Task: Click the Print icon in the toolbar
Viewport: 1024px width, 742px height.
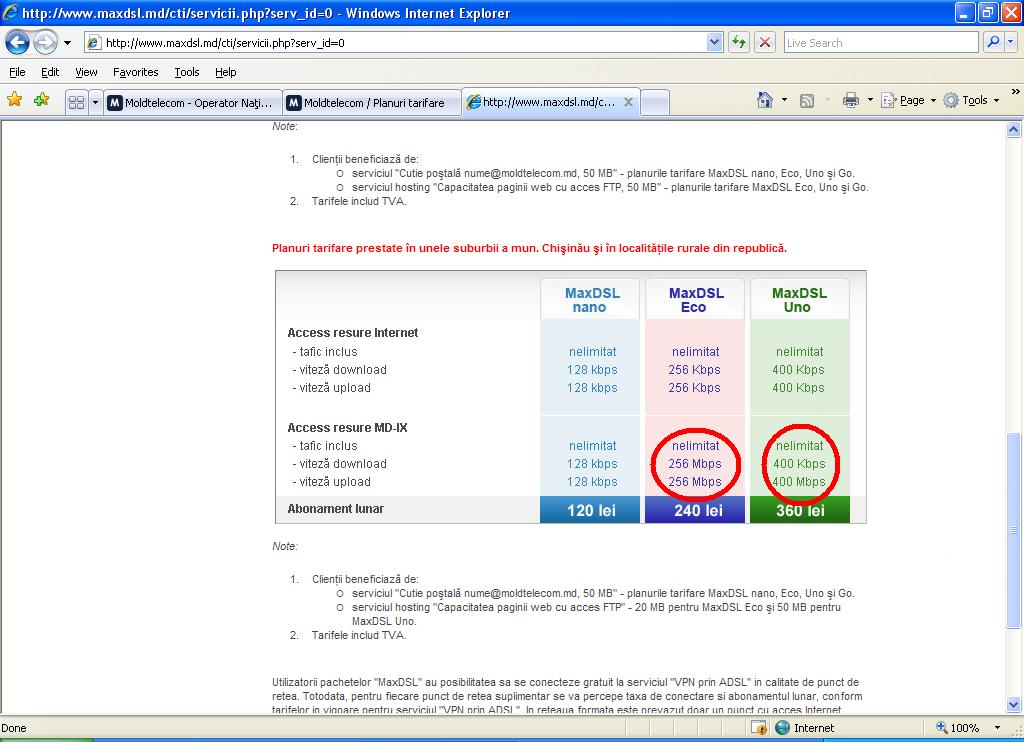Action: click(x=850, y=100)
